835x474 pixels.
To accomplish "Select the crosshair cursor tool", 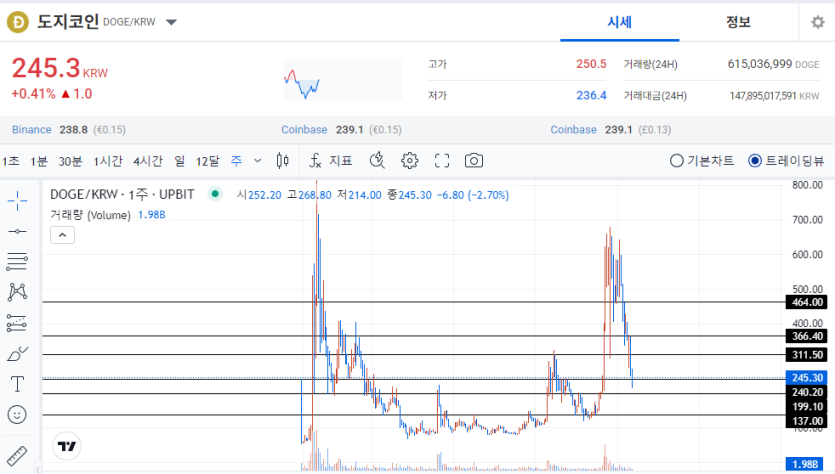I will (x=17, y=201).
